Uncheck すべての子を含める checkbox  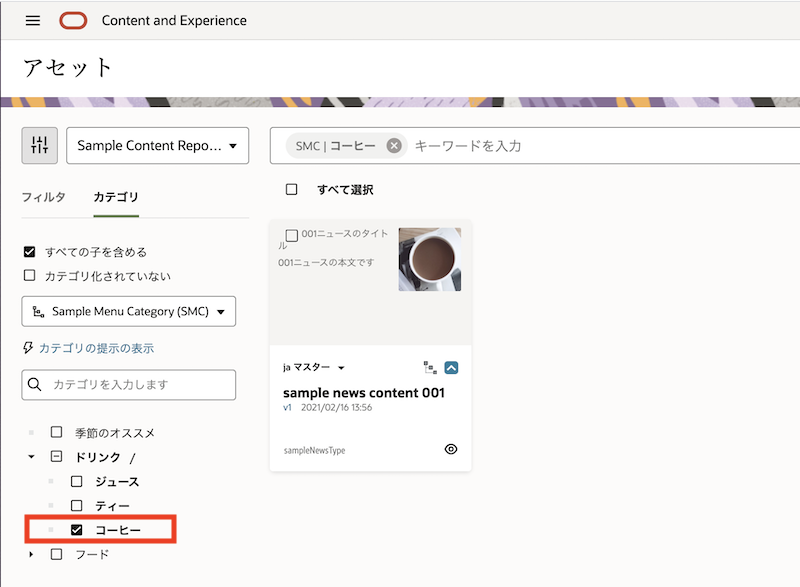point(29,252)
